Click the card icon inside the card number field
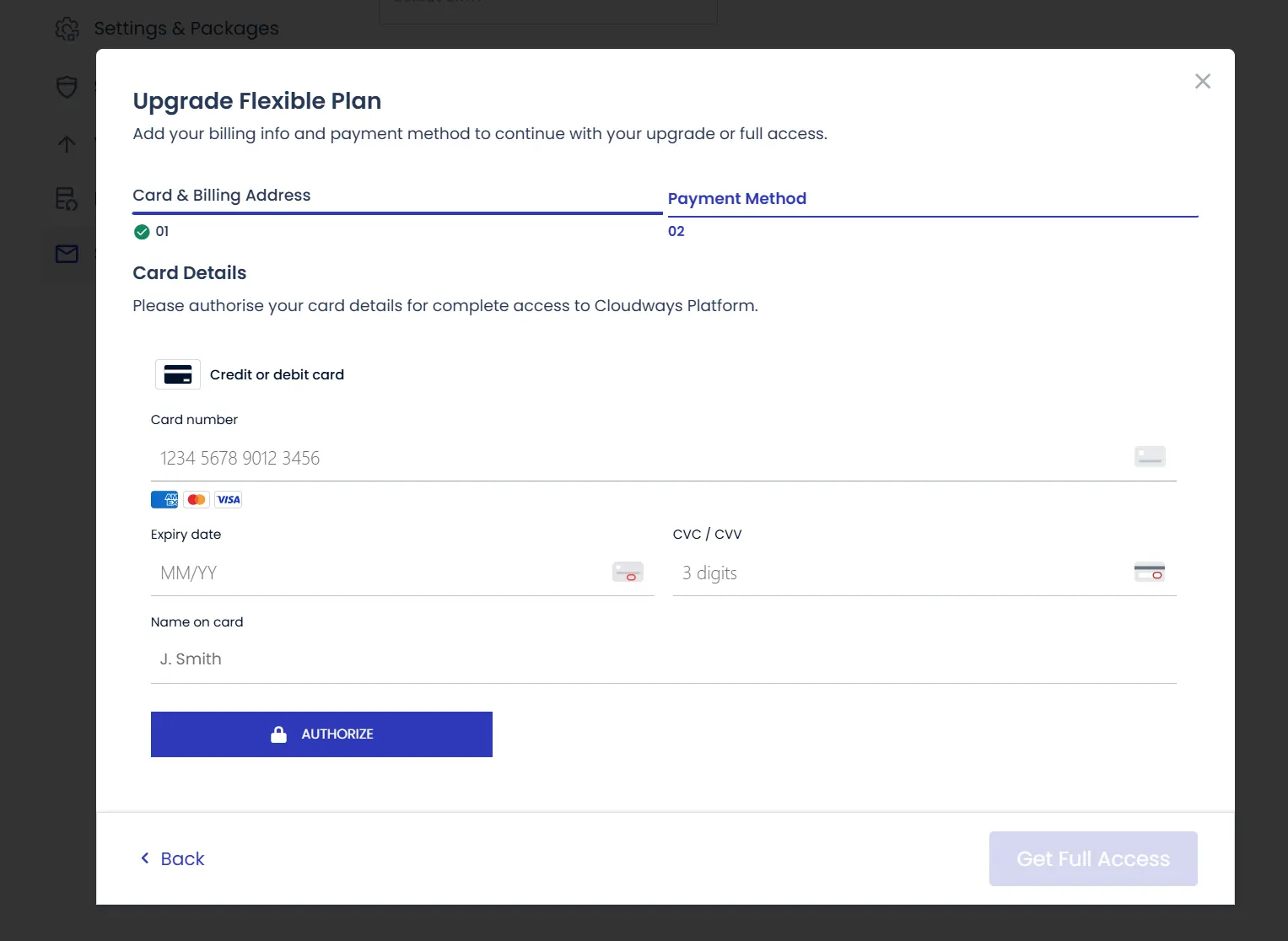The height and width of the screenshot is (941, 1288). point(1149,456)
